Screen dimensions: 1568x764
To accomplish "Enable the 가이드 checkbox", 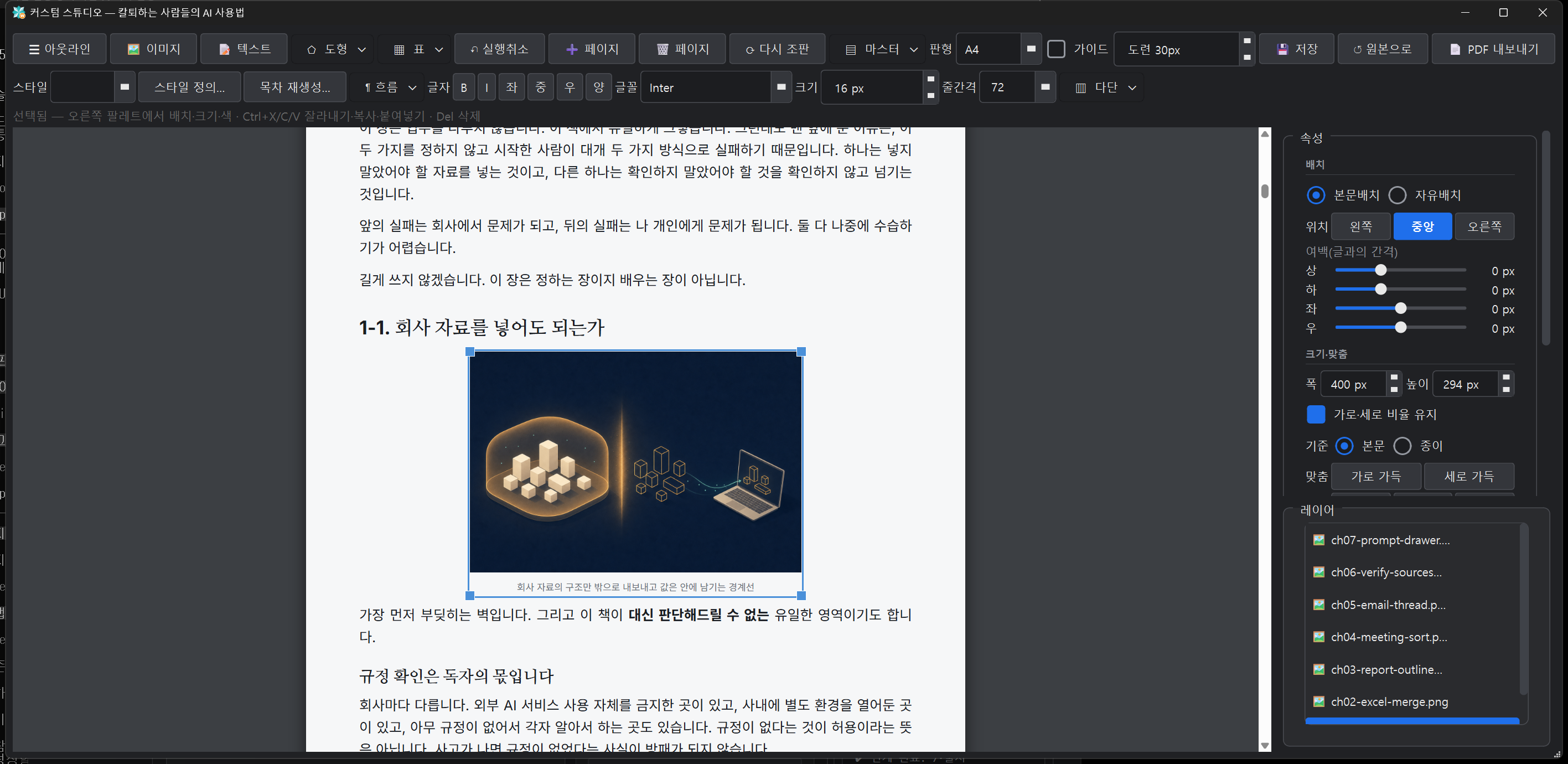I will coord(1056,49).
